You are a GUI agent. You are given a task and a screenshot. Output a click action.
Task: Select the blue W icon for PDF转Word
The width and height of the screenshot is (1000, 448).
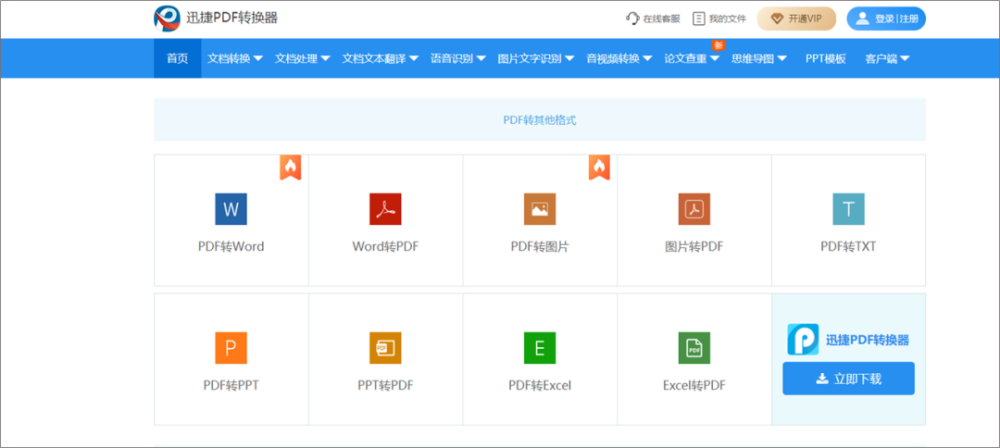click(x=231, y=209)
